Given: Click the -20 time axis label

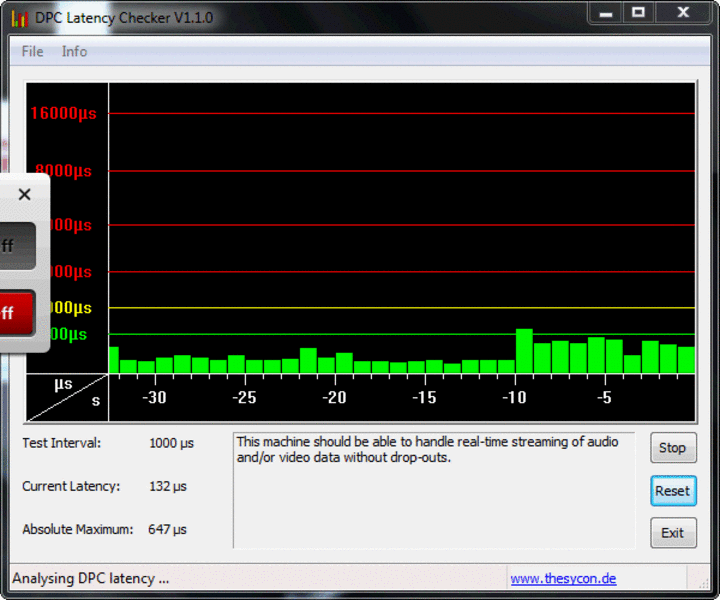Looking at the screenshot, I should point(334,398).
